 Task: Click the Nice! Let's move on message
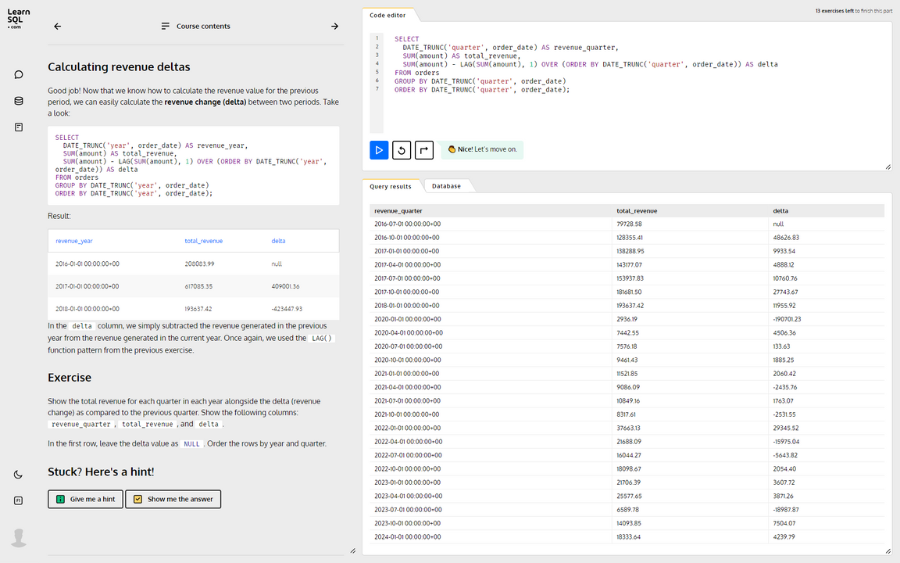(482, 149)
